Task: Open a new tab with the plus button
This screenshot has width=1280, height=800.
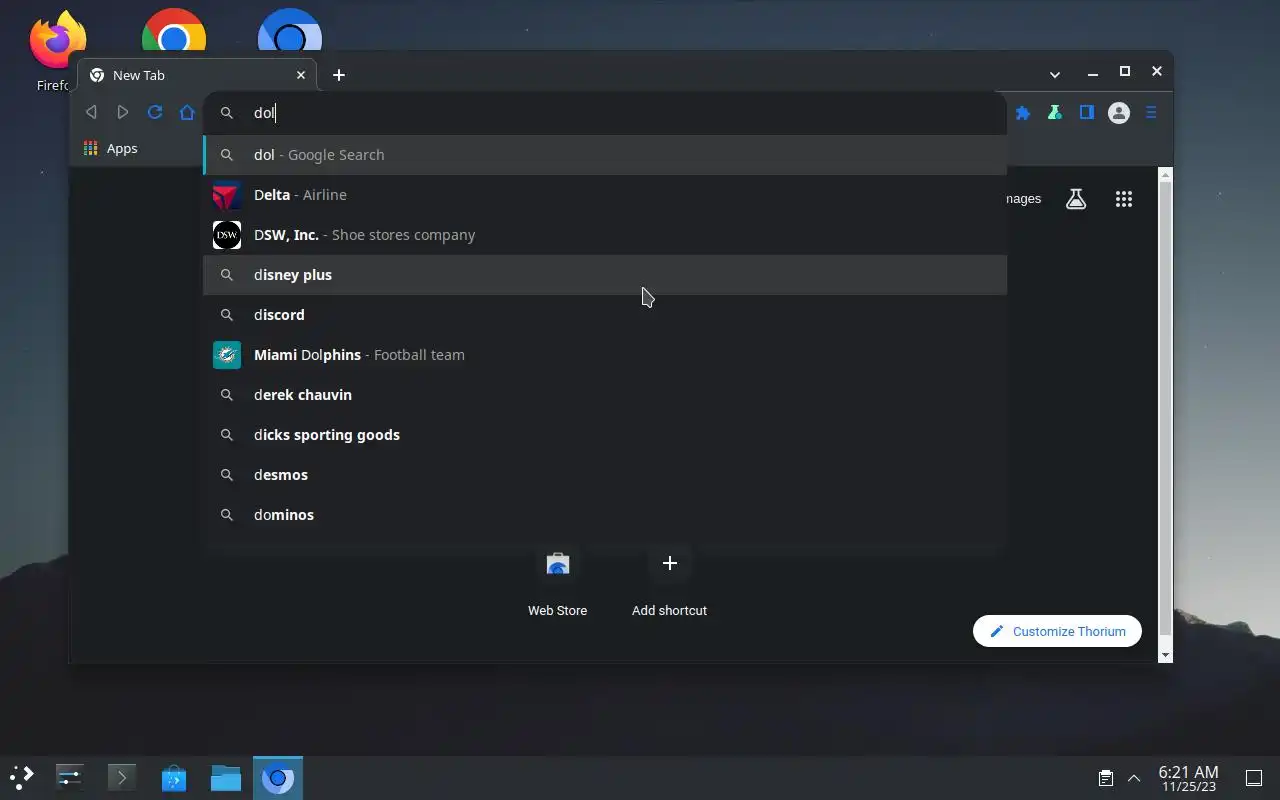Action: pyautogui.click(x=339, y=75)
